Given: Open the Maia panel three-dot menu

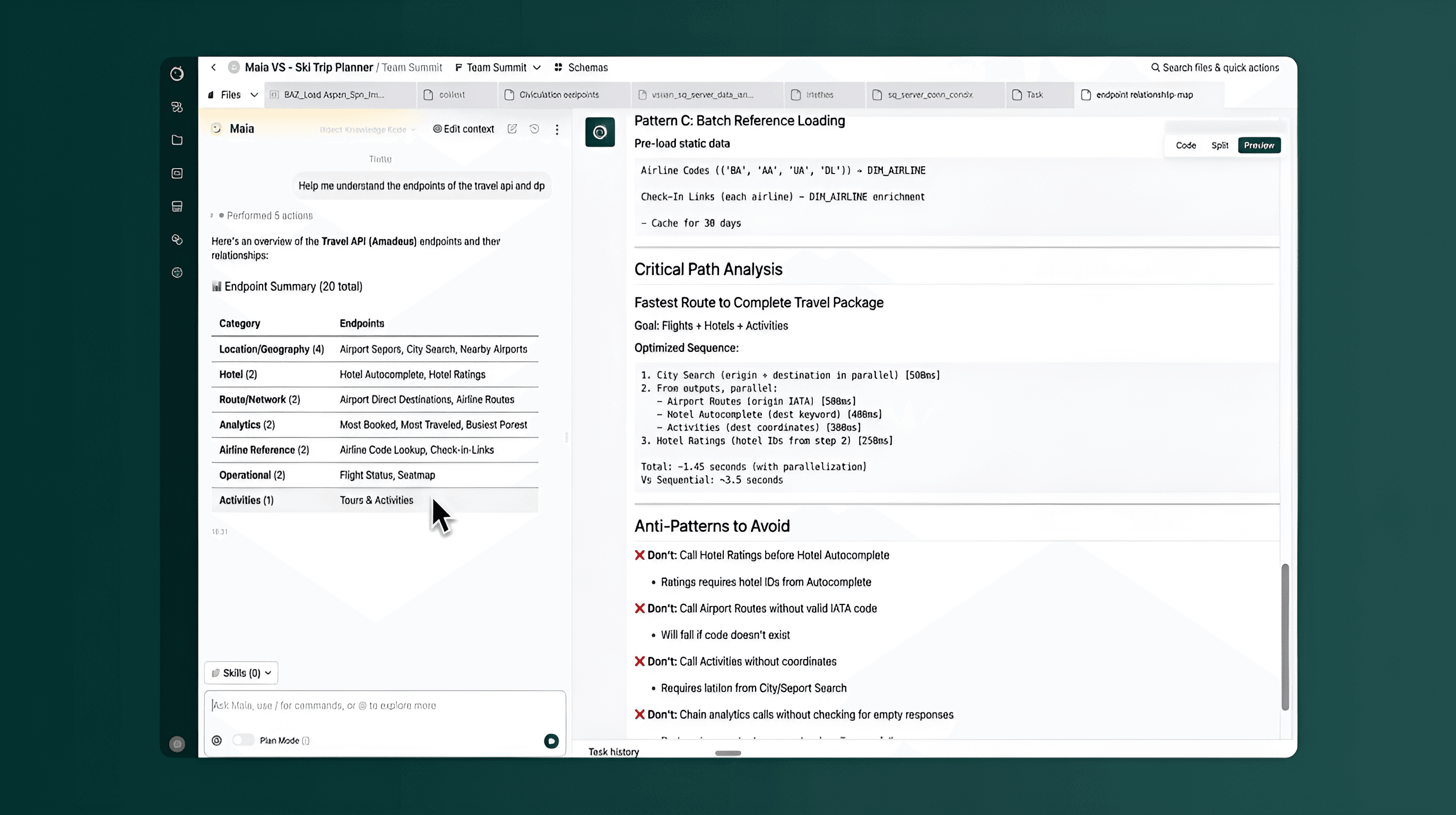Looking at the screenshot, I should coord(557,129).
